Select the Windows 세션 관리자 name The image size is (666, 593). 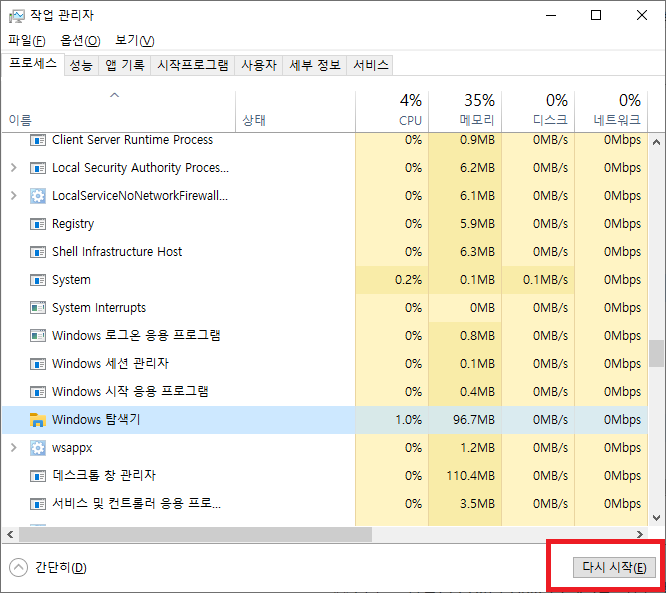[x=110, y=364]
